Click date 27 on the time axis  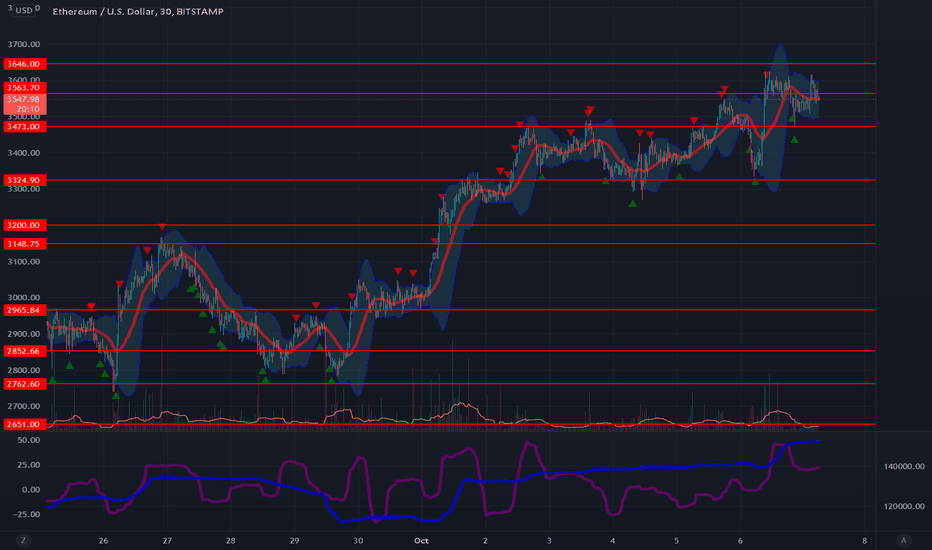click(167, 540)
